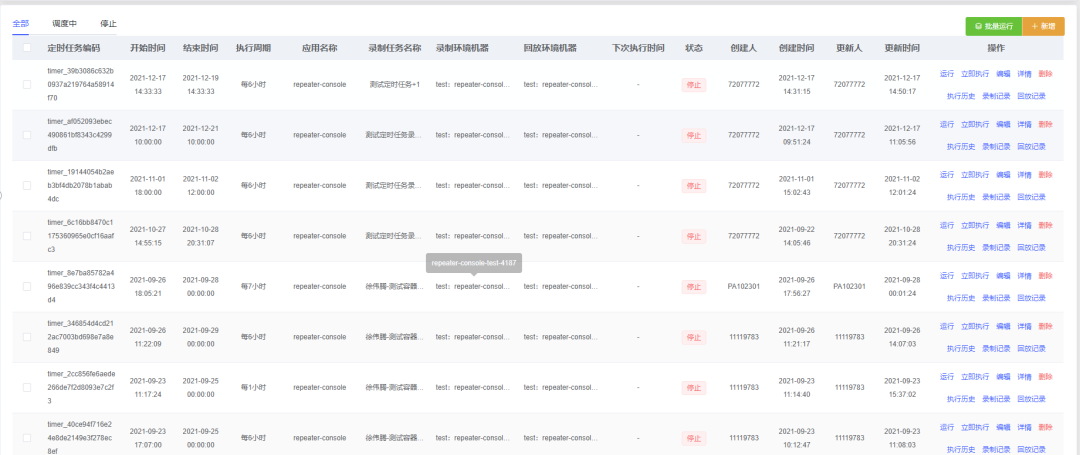Click 运行 for task timer_6c16bb8470c1
This screenshot has height=455, width=1080.
point(947,225)
